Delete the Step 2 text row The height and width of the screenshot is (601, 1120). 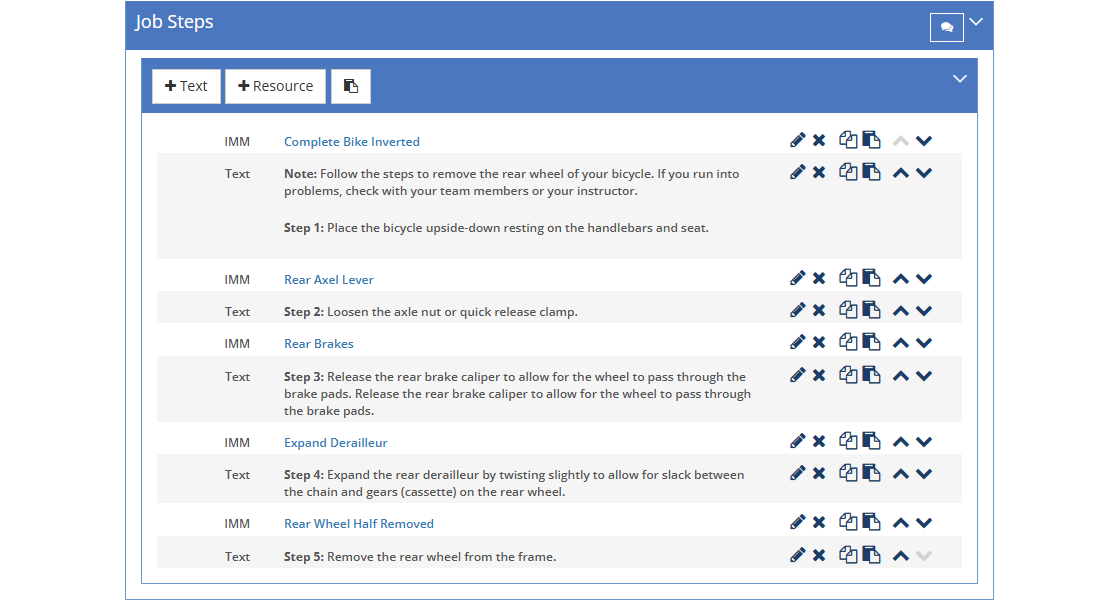pyautogui.click(x=819, y=310)
